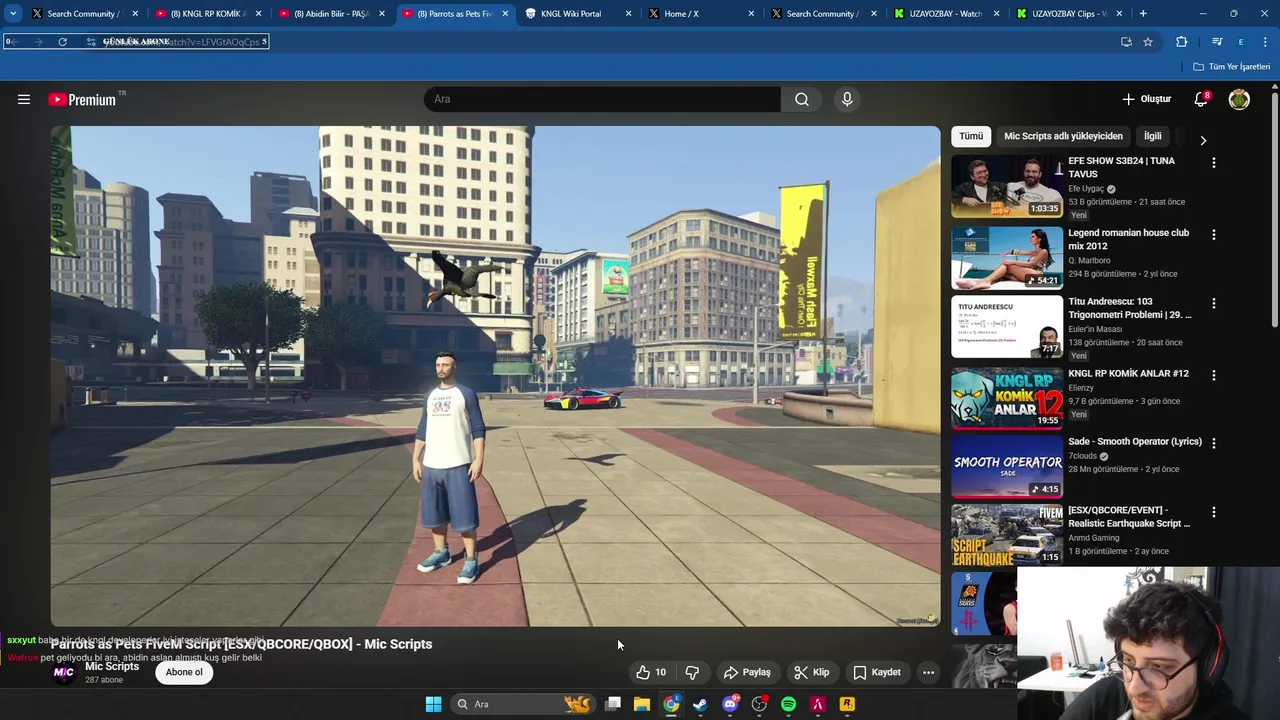1280x720 pixels.
Task: Open options for KNGL RP KOMİK ANLAR #12
Action: [1214, 375]
